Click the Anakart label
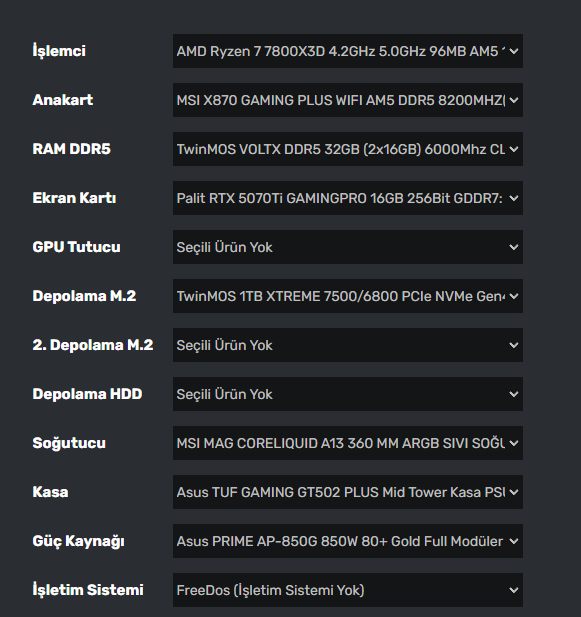 click(x=63, y=100)
